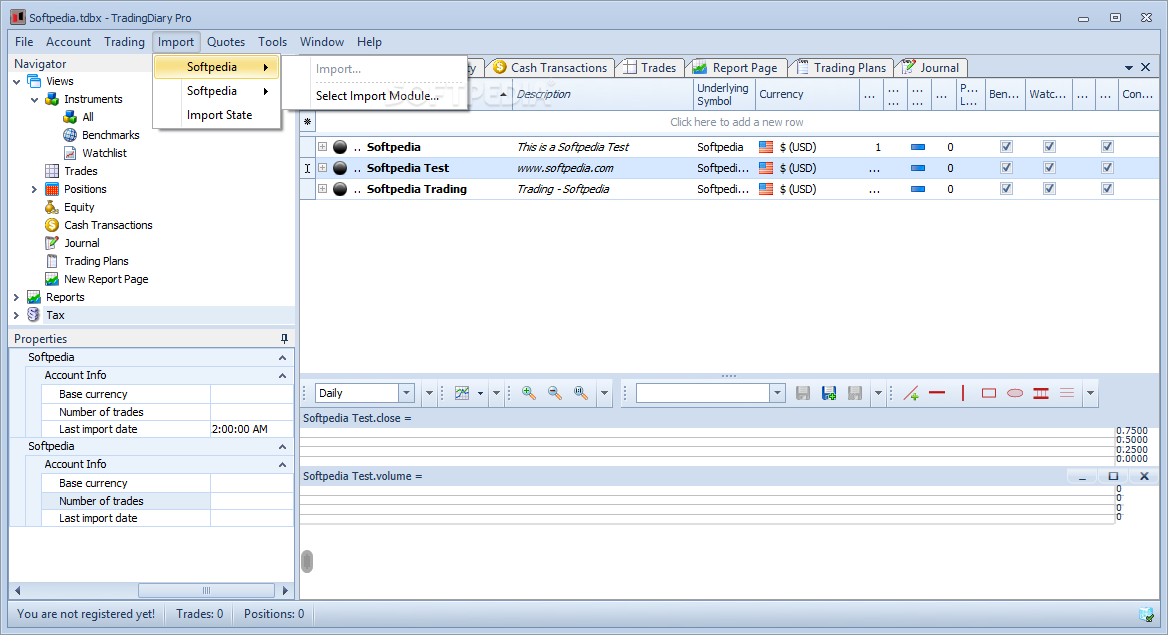This screenshot has height=635, width=1168.
Task: Sort by Currency column header
Action: [807, 95]
